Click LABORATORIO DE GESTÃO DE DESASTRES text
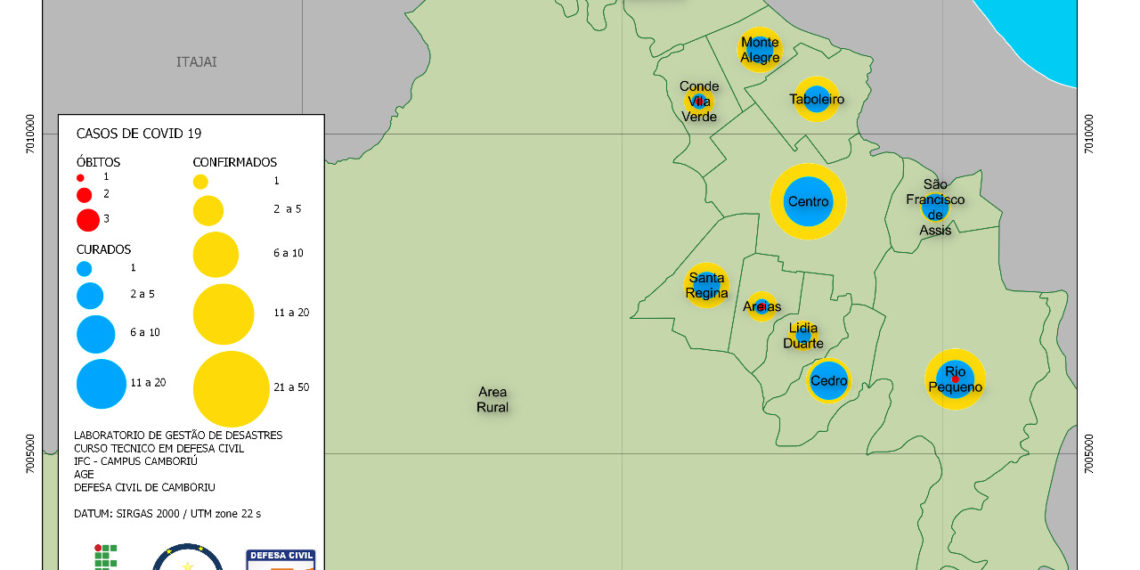The height and width of the screenshot is (570, 1140). click(178, 435)
